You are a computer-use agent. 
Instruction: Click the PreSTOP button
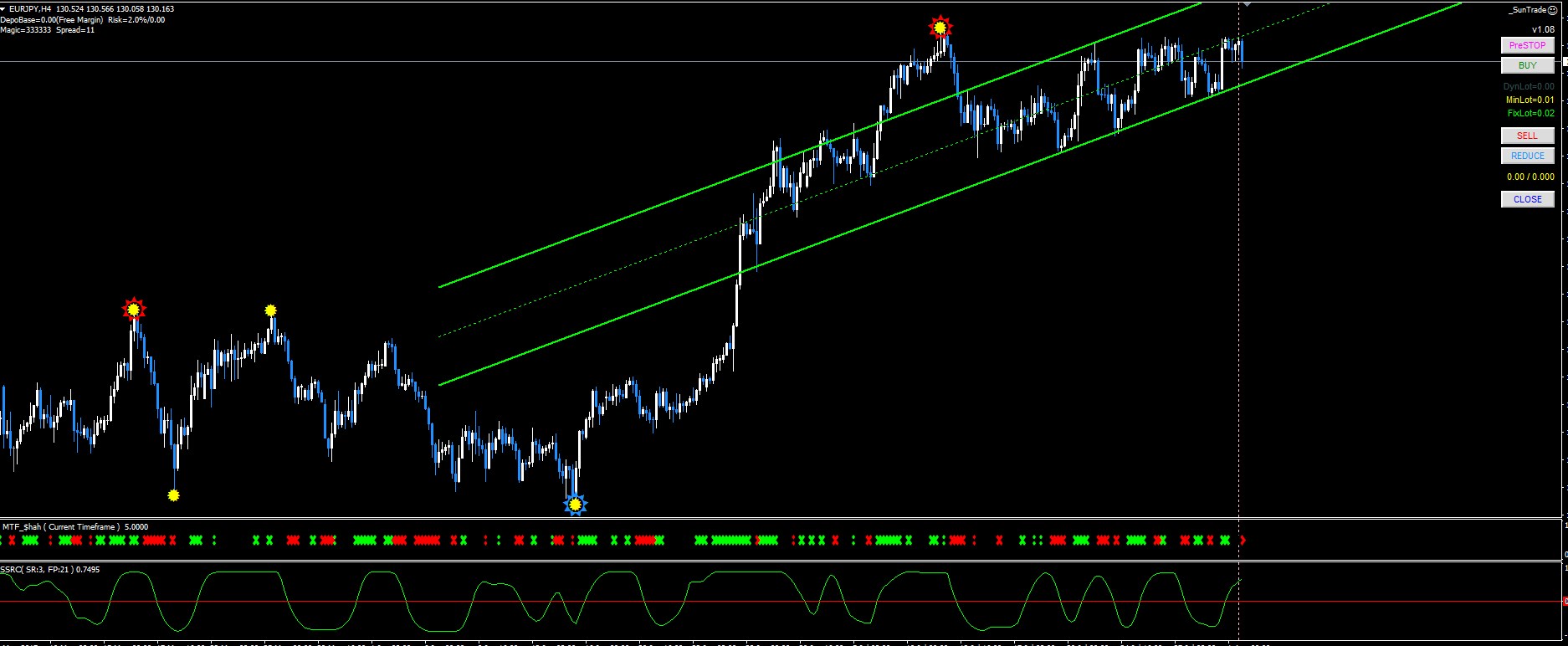pyautogui.click(x=1527, y=45)
